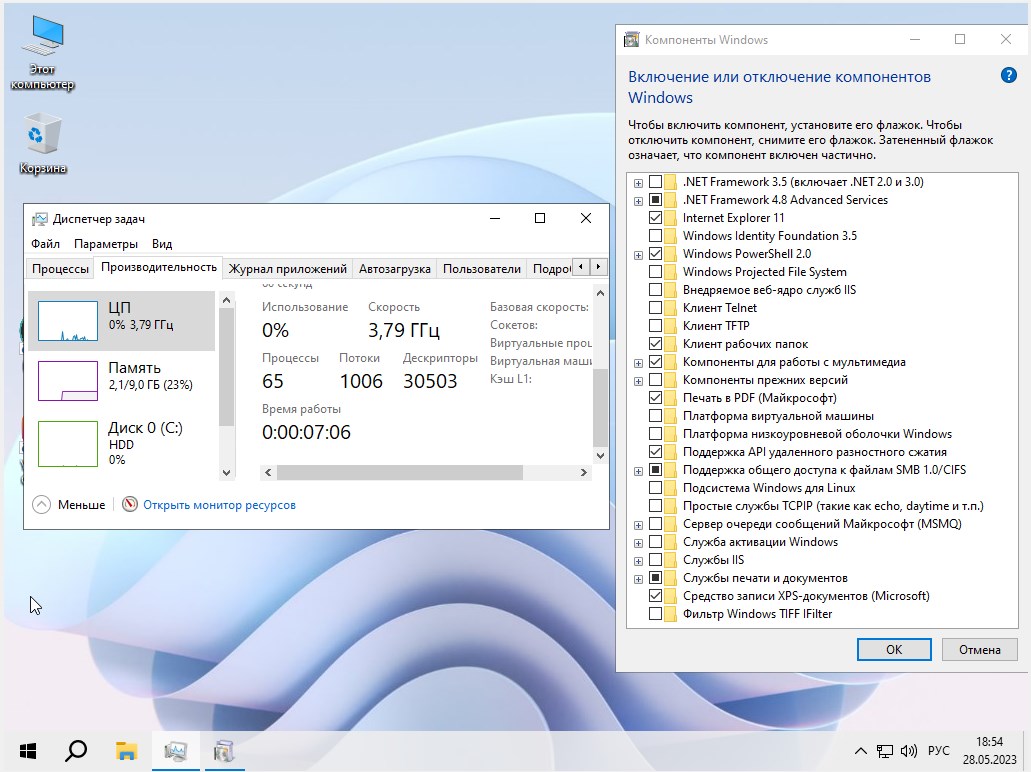Open Windows Search from the taskbar

tap(76, 750)
